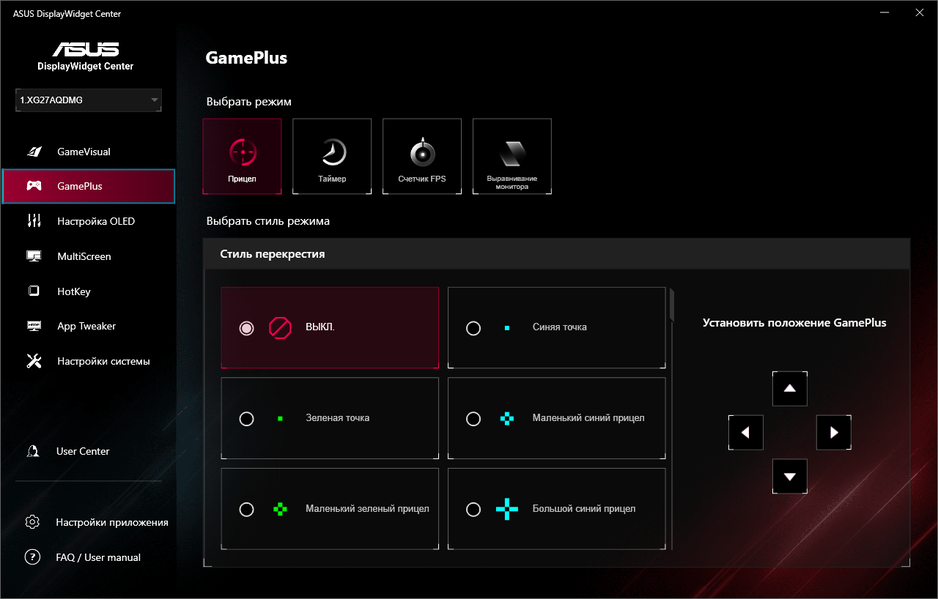
Task: Click the wrench and screwdriver system settings icon
Action: pyautogui.click(x=34, y=361)
